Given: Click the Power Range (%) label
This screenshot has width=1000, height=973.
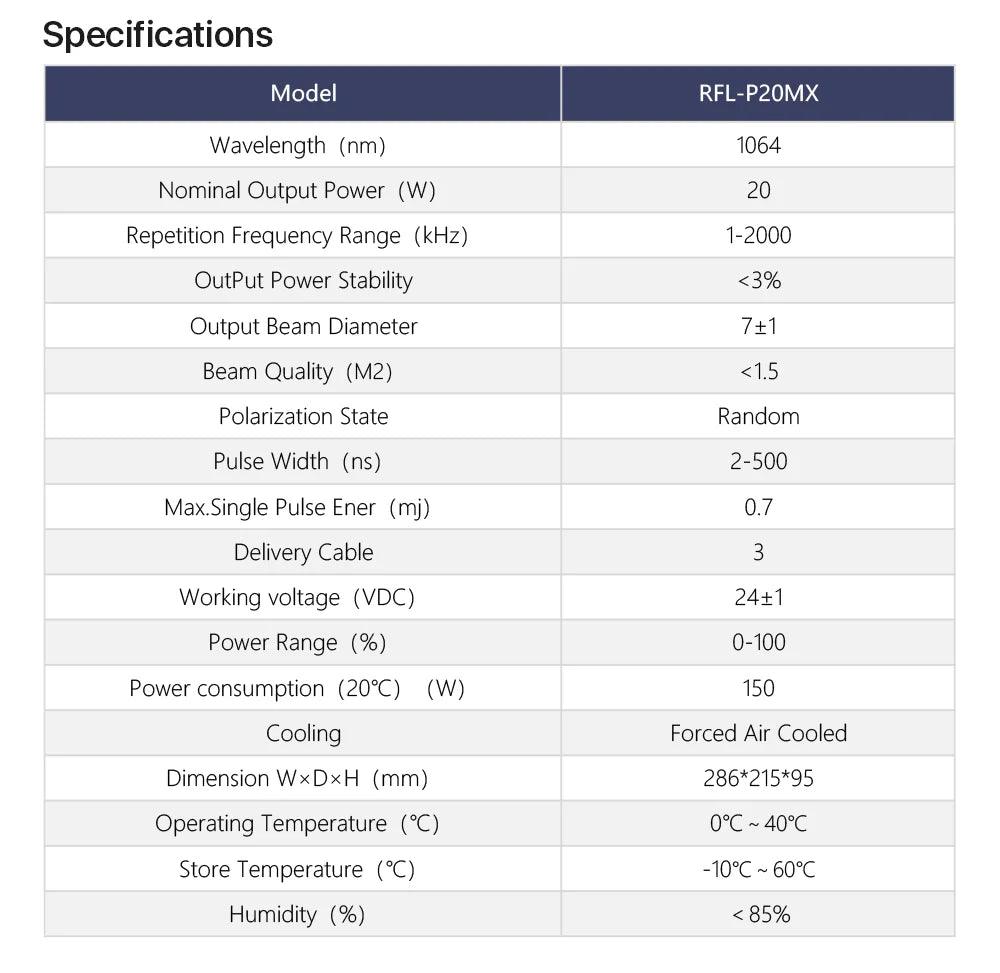Looking at the screenshot, I should [297, 642].
